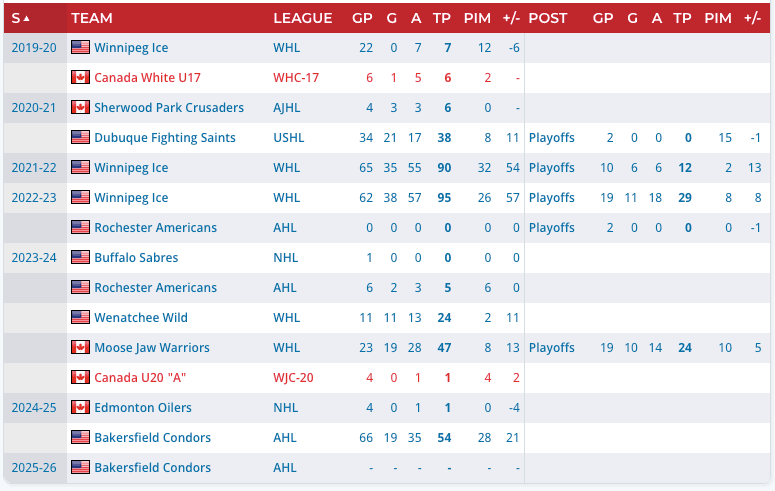Click the US flag beside Buffalo Sabres

80,258
